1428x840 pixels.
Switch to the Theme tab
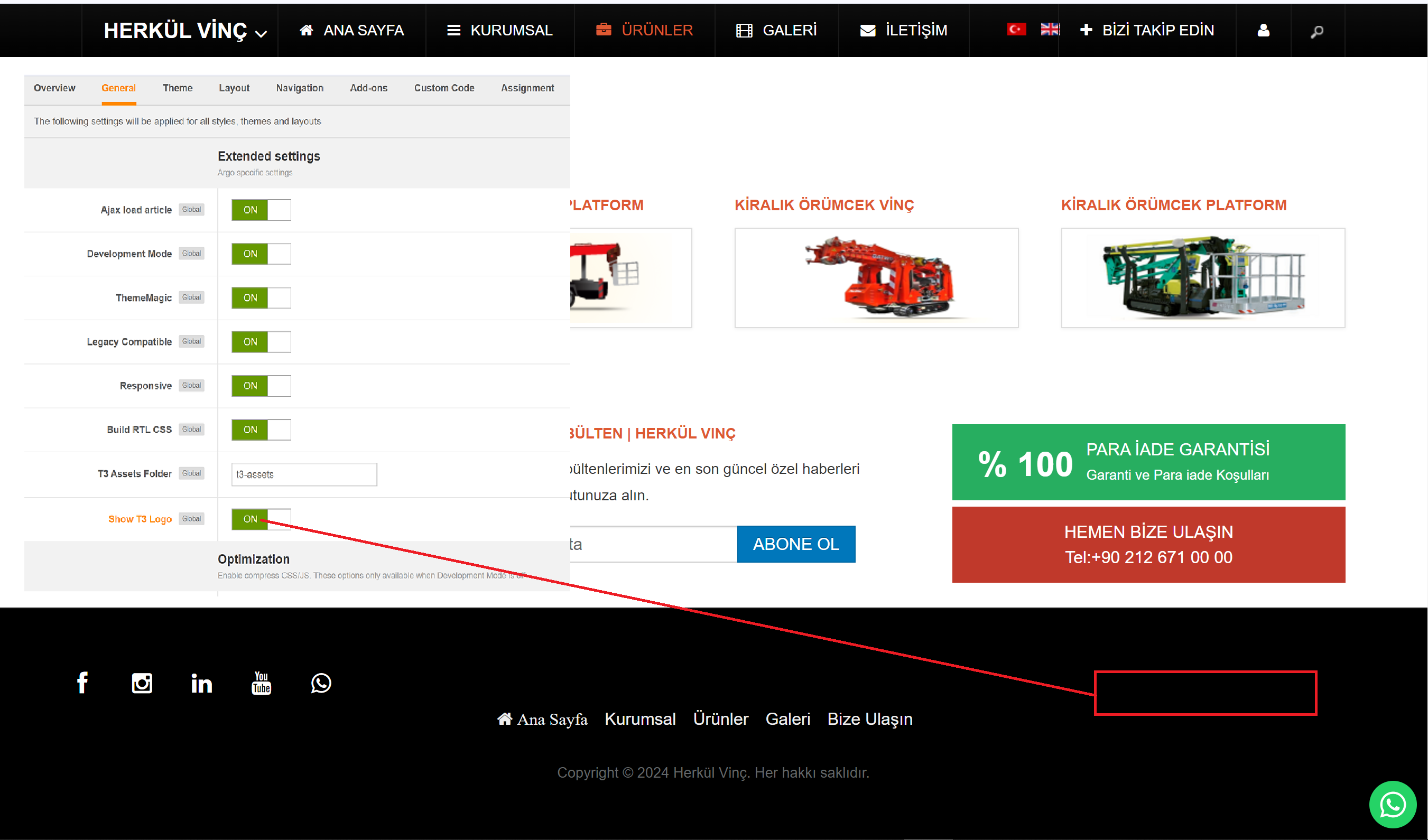click(178, 88)
